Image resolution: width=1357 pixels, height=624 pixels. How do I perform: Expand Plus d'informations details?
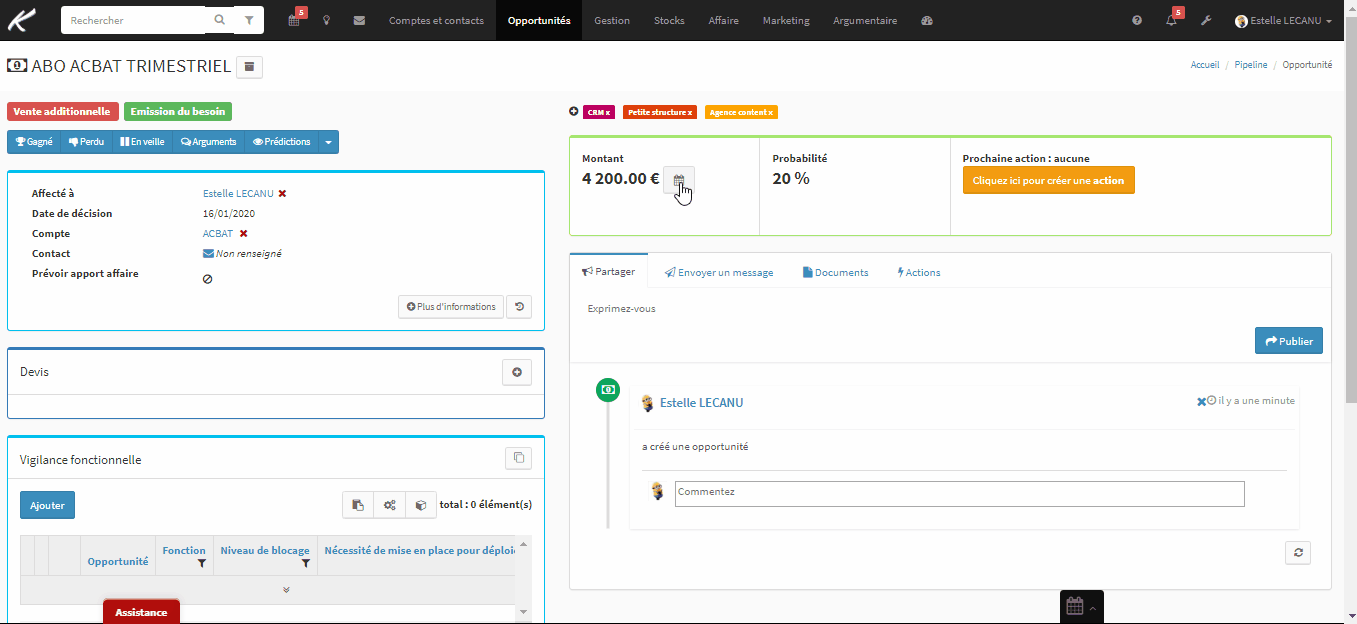pos(451,307)
